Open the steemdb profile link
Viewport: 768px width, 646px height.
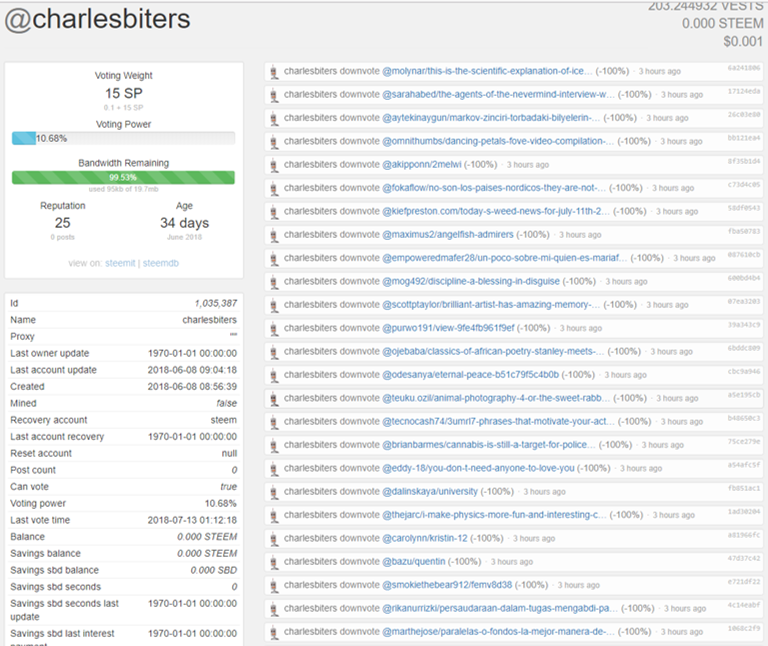[x=161, y=263]
